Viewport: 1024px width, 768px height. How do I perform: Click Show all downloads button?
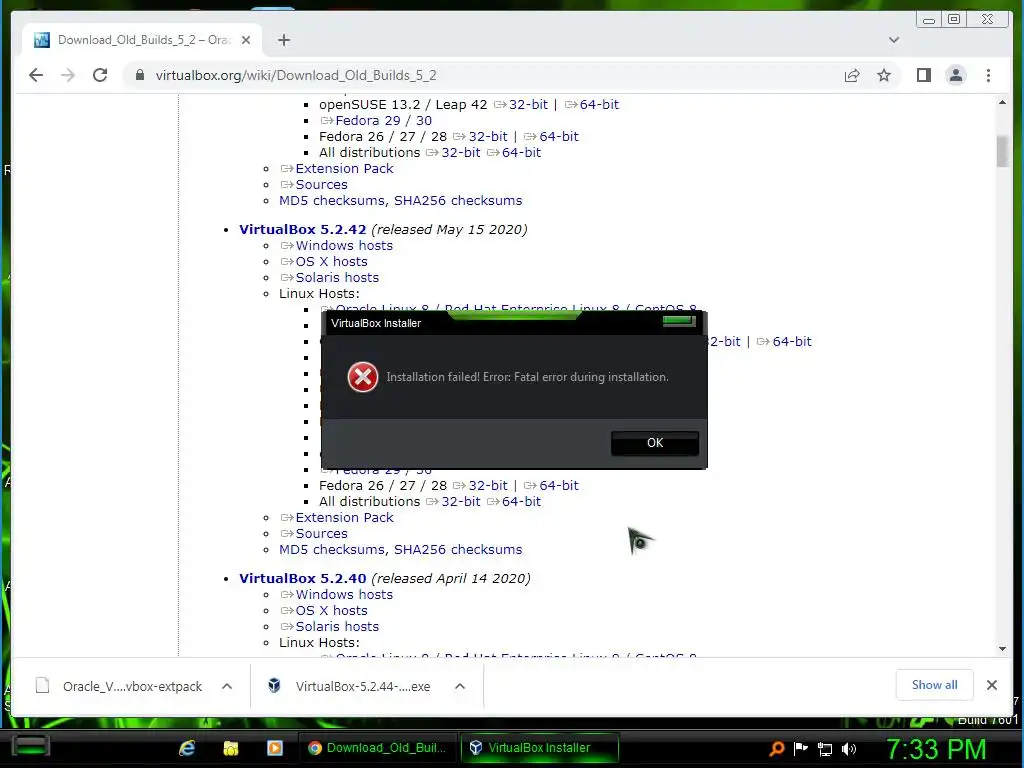point(935,685)
